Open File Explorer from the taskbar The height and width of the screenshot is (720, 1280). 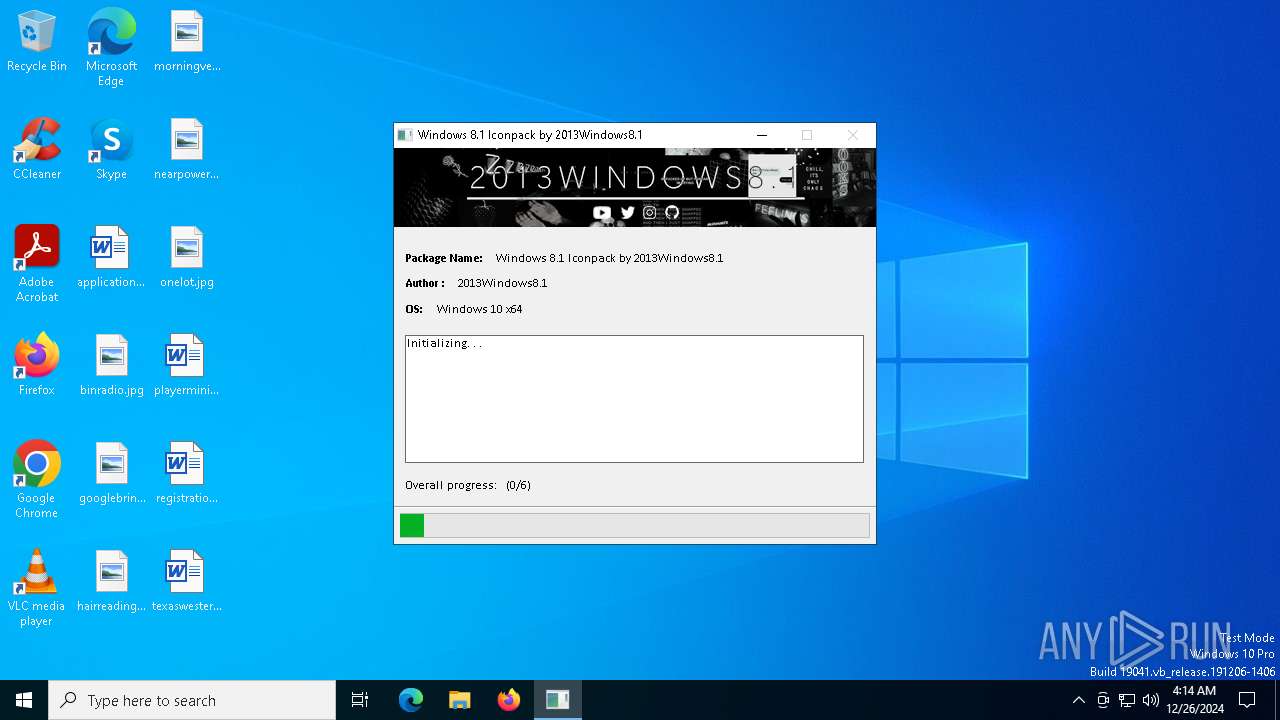pyautogui.click(x=460, y=700)
